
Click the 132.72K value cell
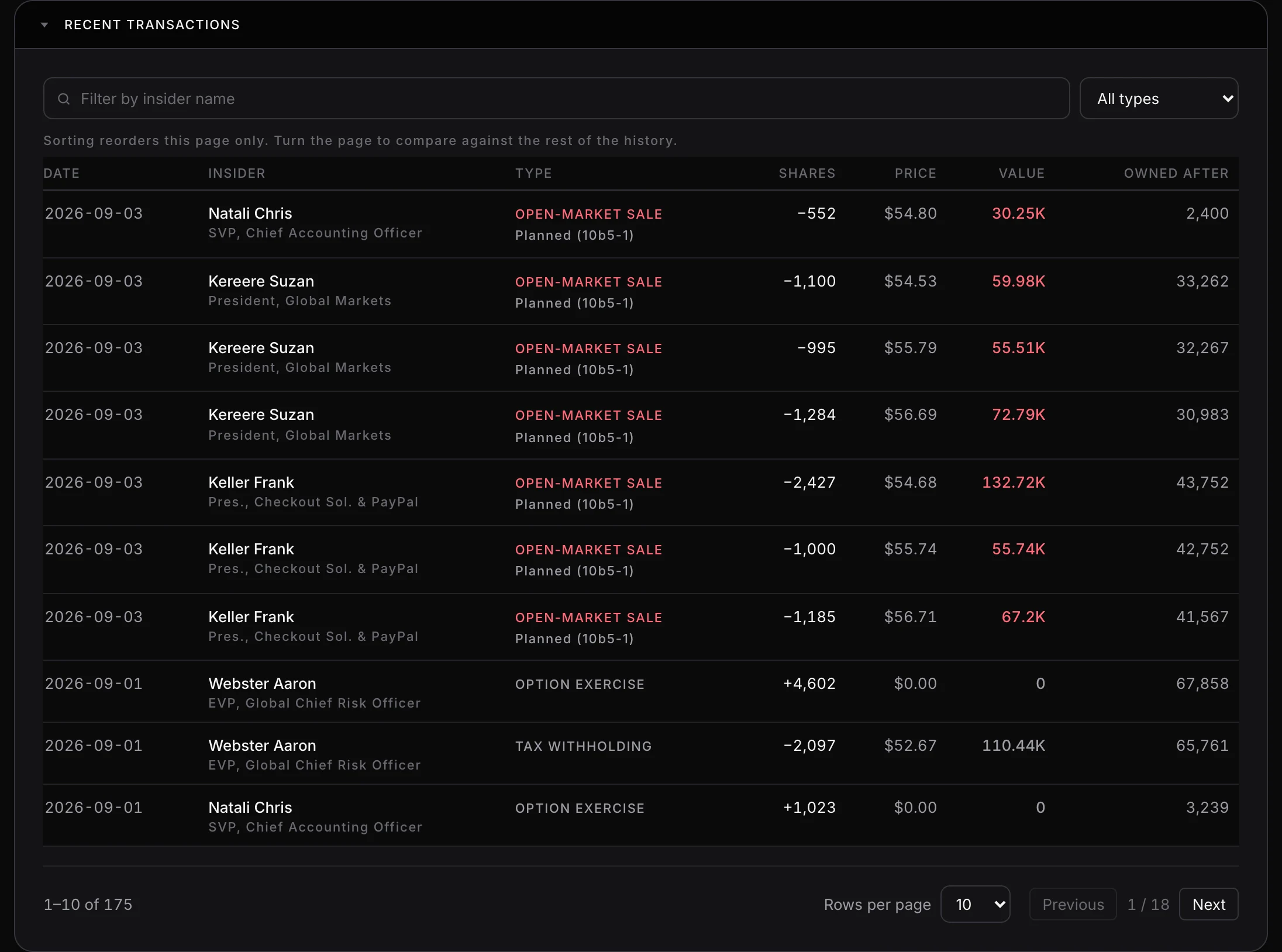[1014, 482]
